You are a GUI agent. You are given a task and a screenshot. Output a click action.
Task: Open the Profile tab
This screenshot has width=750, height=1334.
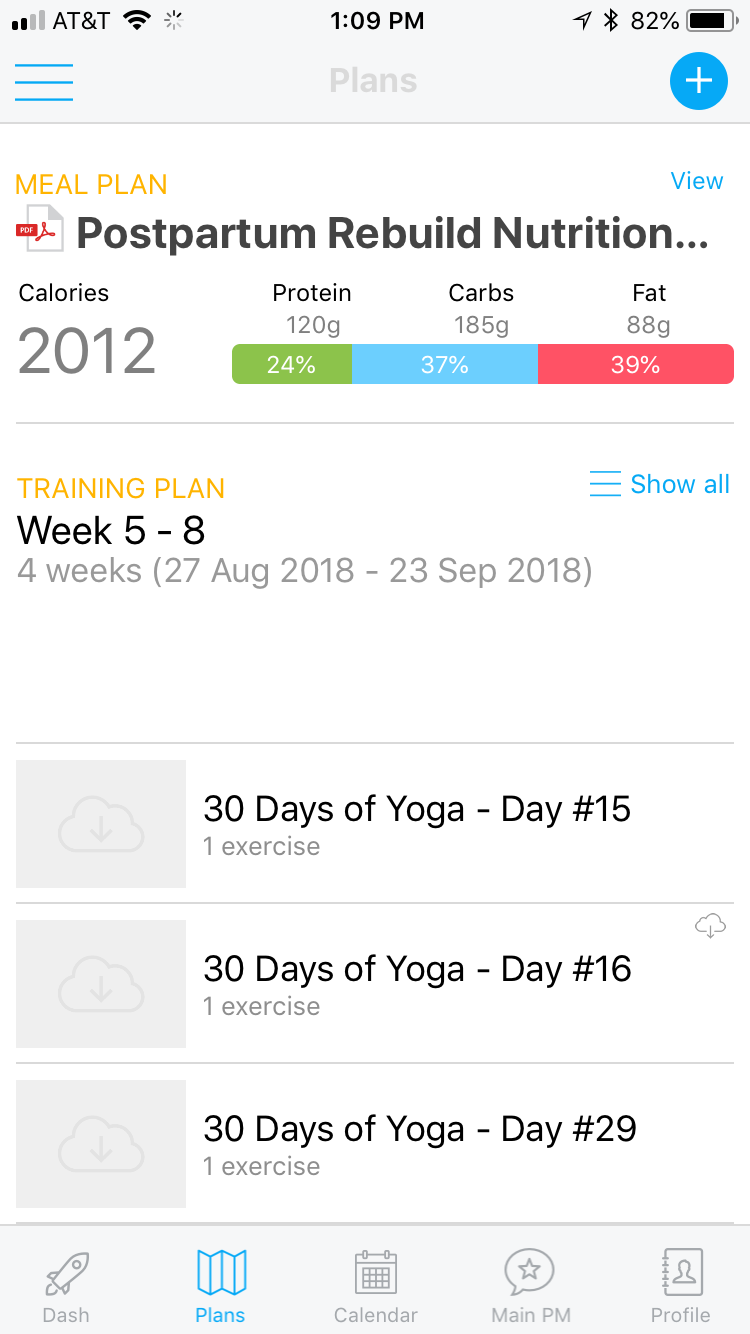(681, 1286)
